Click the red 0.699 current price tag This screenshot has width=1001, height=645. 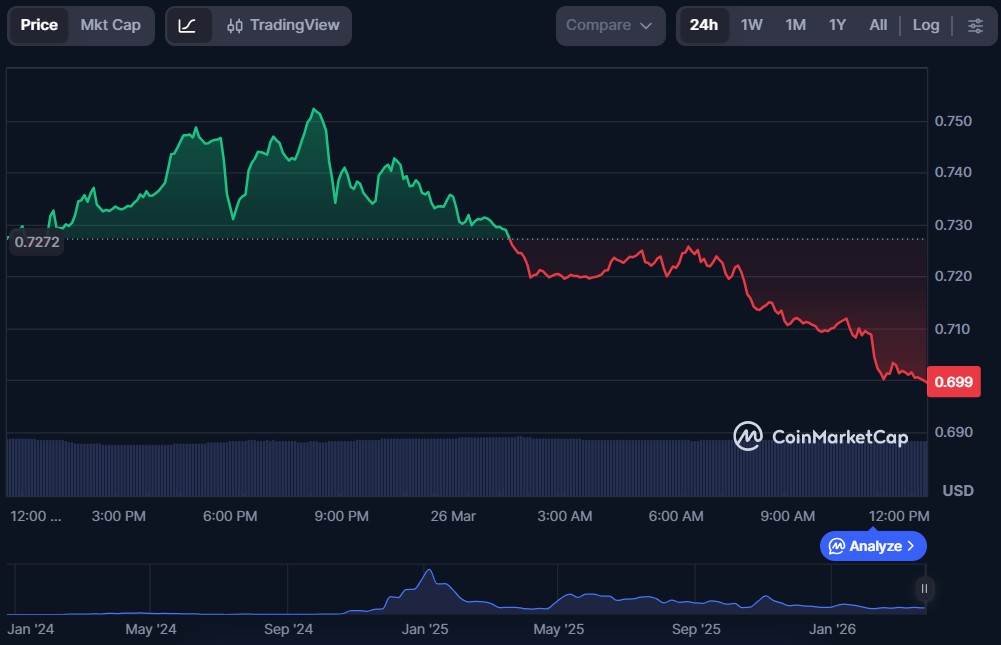(x=953, y=381)
